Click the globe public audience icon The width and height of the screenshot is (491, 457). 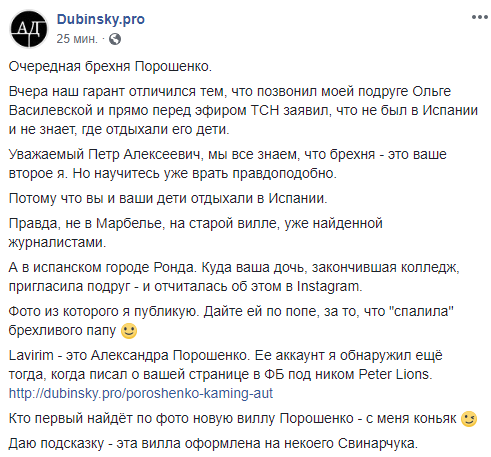pos(115,39)
